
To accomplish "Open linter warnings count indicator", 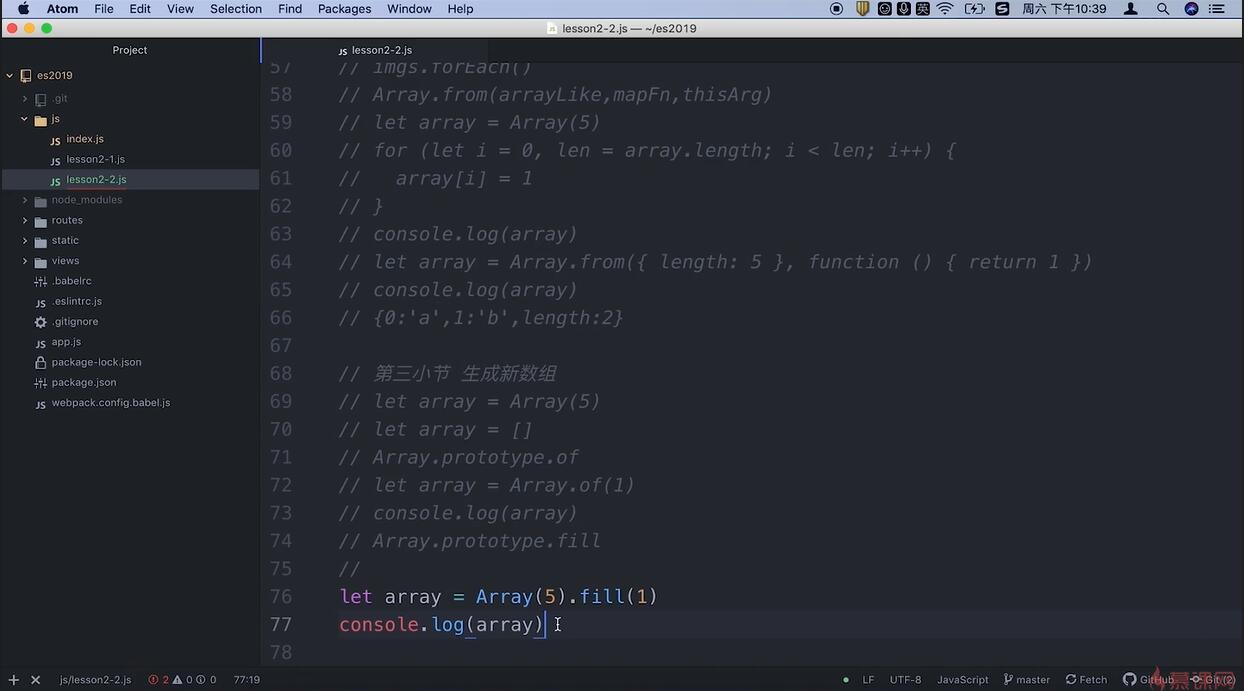I will click(x=181, y=680).
